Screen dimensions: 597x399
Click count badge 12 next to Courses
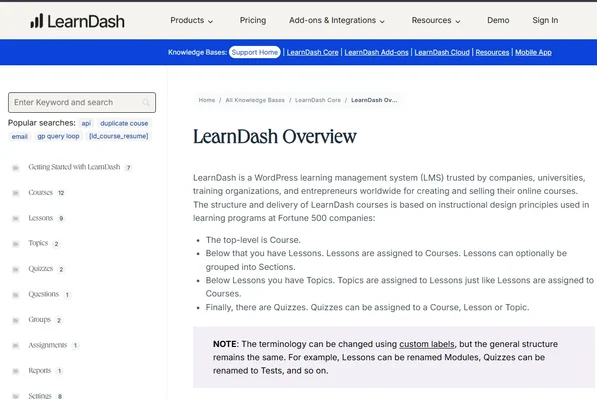tap(61, 193)
